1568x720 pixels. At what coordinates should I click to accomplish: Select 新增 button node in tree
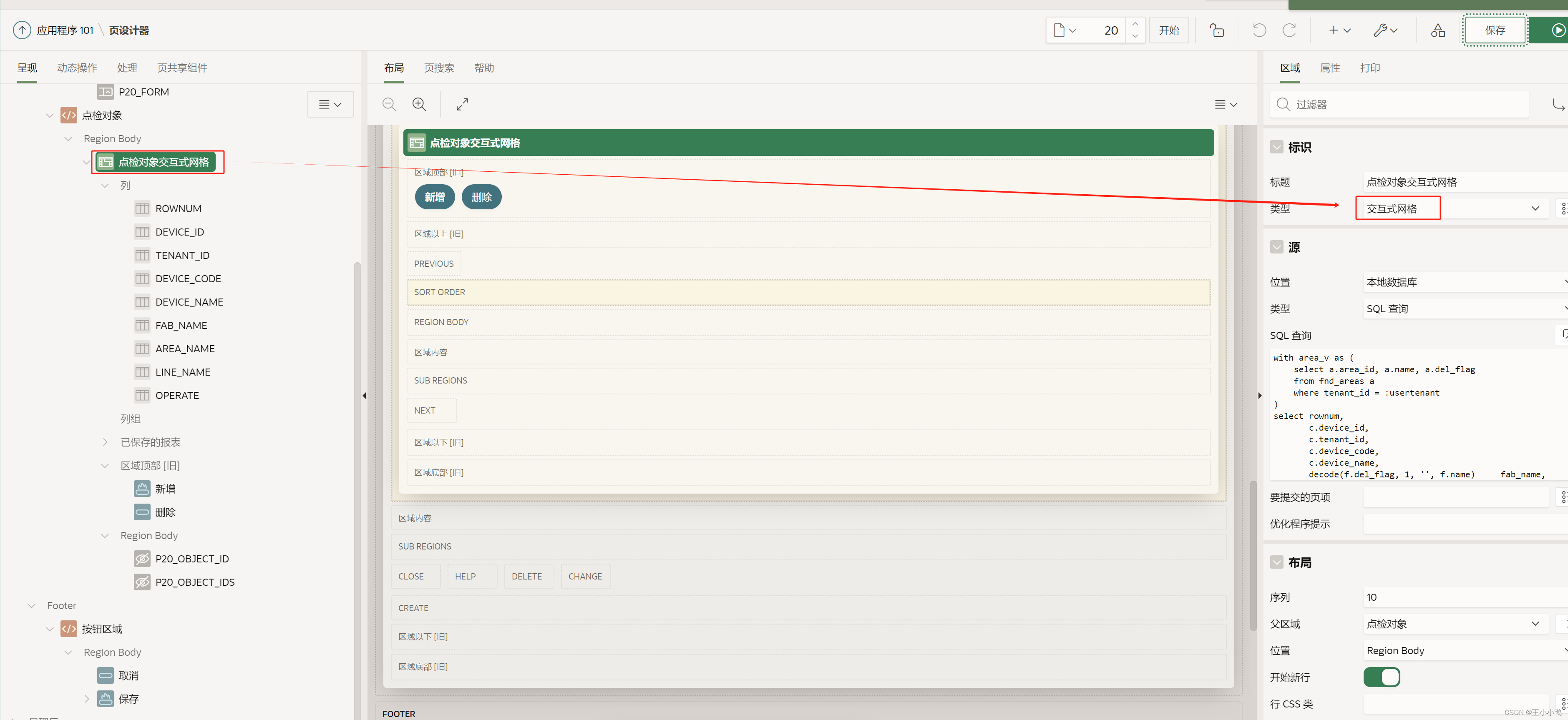pyautogui.click(x=165, y=489)
